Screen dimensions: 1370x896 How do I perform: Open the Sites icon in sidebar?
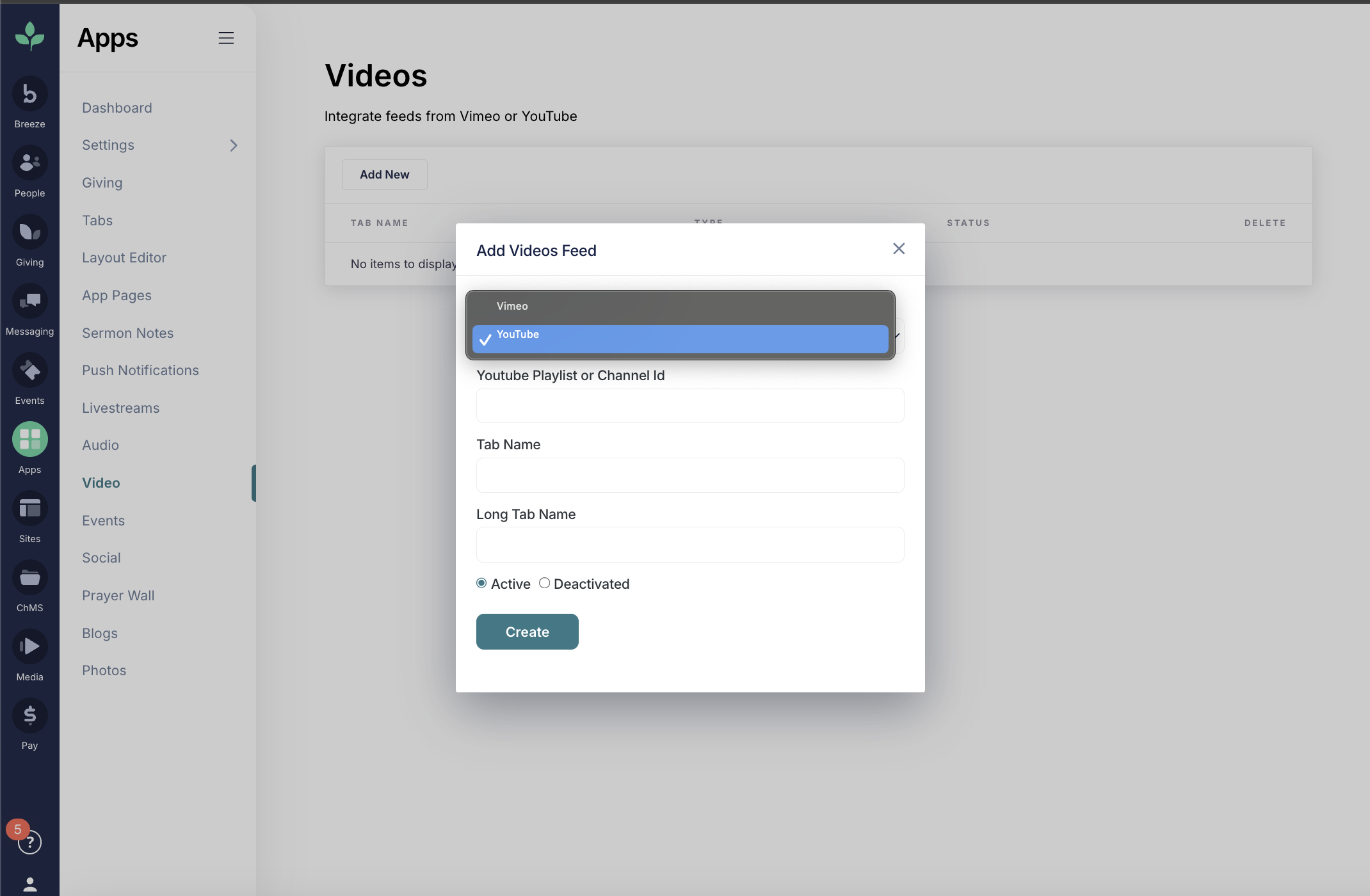pyautogui.click(x=29, y=509)
